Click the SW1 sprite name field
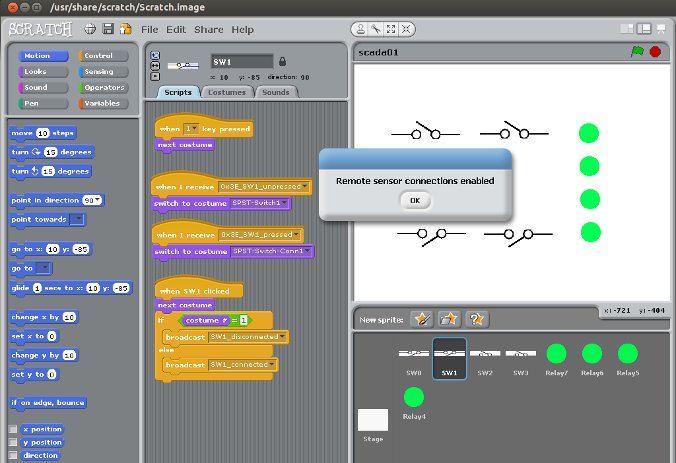 point(242,62)
